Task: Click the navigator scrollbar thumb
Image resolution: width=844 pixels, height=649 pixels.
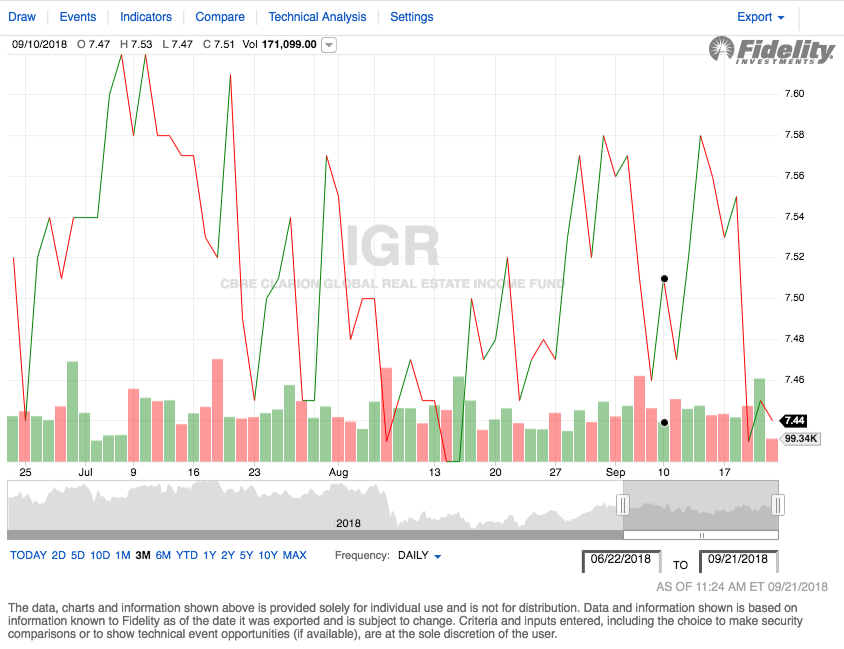Action: coord(701,535)
